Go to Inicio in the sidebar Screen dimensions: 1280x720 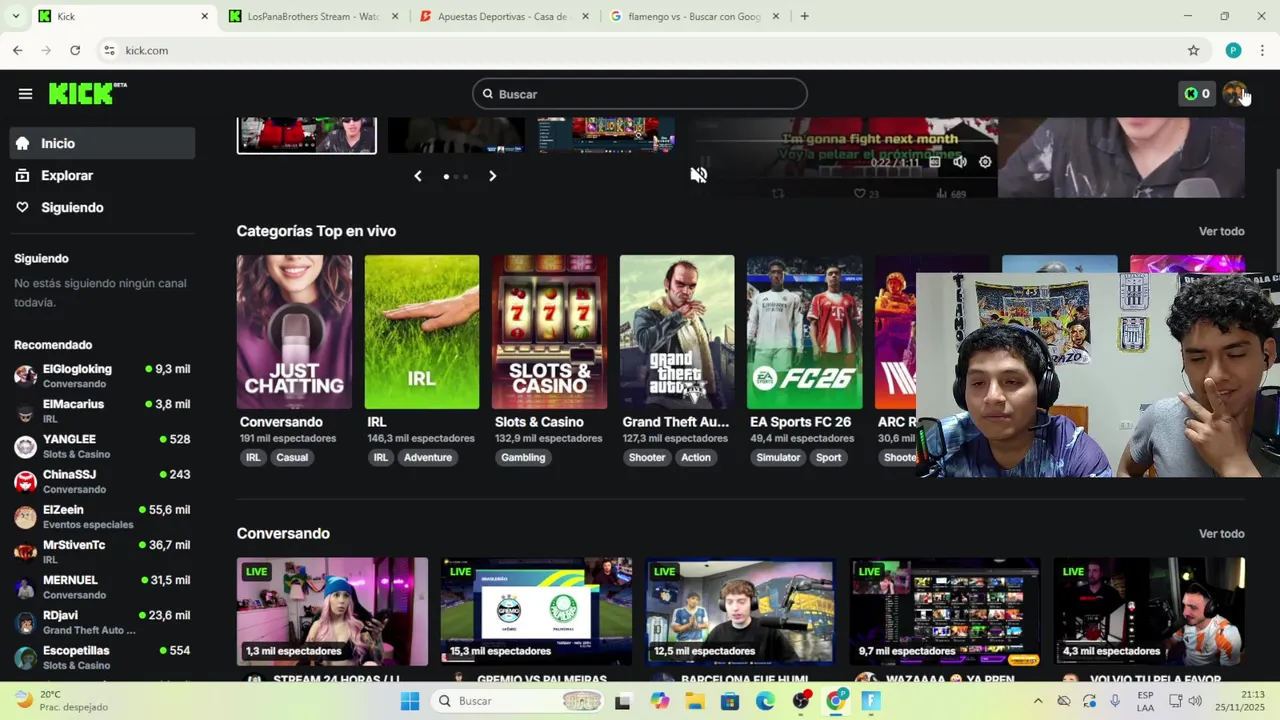click(102, 143)
